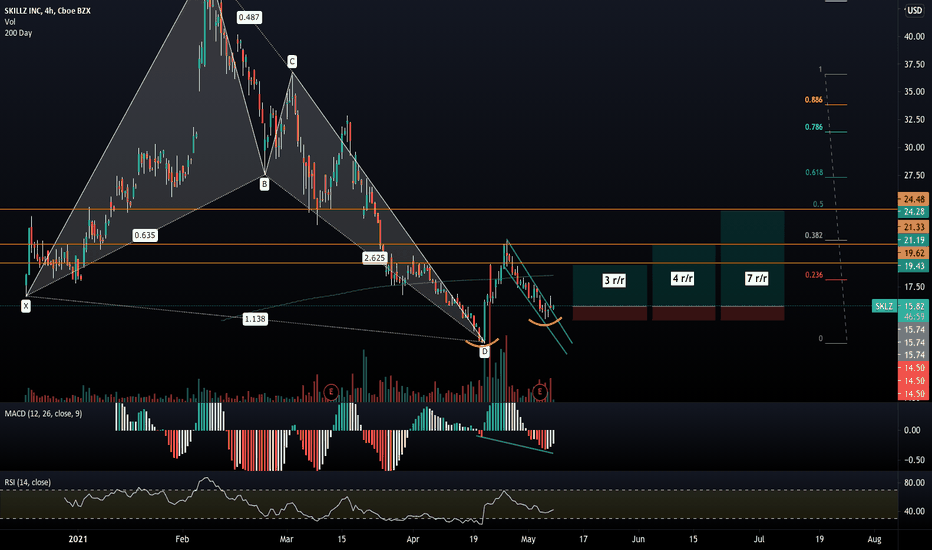Click the 2.625 ratio label

tap(374, 258)
